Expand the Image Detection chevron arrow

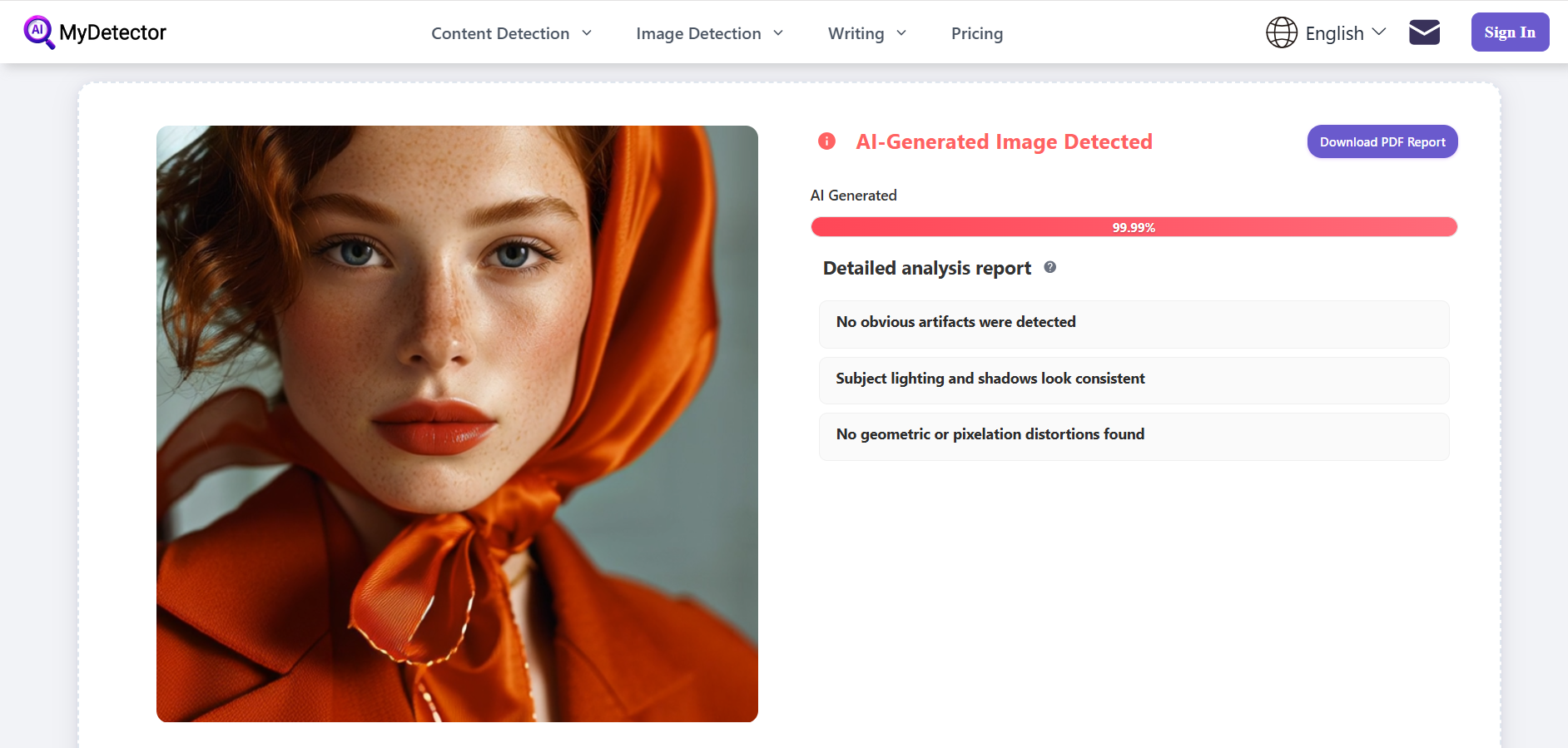point(778,33)
